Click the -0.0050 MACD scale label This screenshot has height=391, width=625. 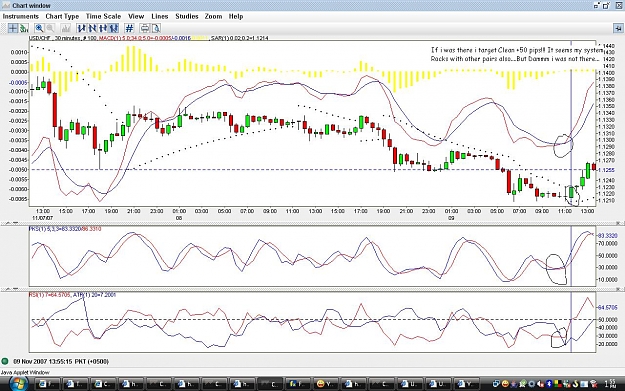click(18, 170)
